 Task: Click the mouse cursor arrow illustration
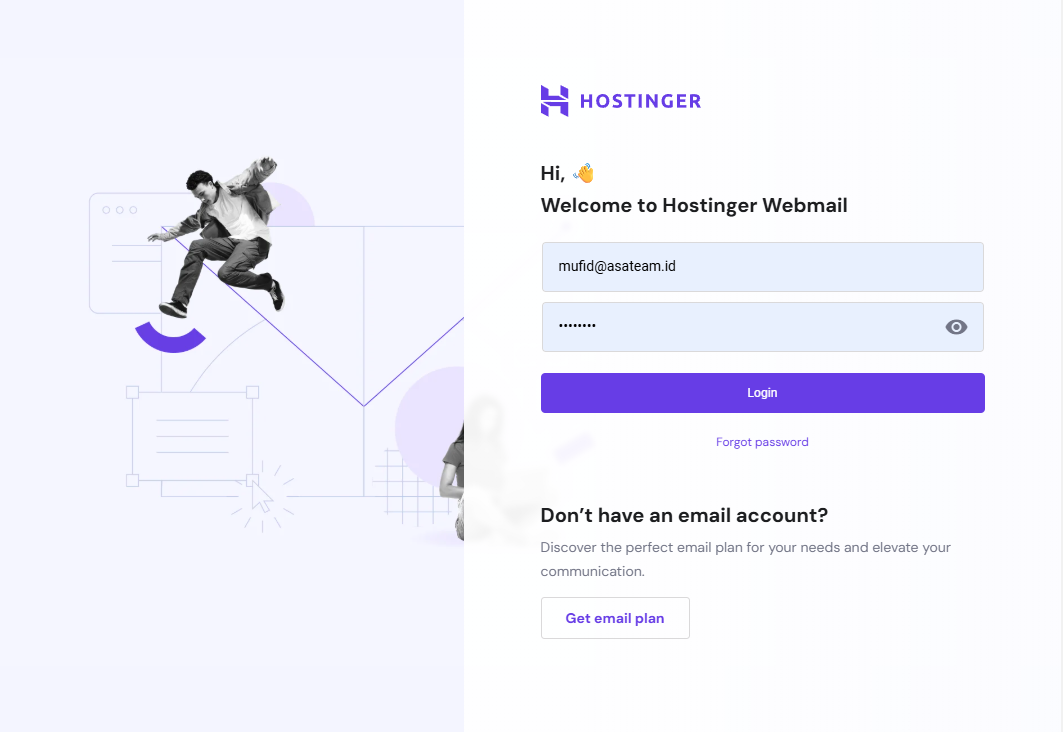point(261,496)
